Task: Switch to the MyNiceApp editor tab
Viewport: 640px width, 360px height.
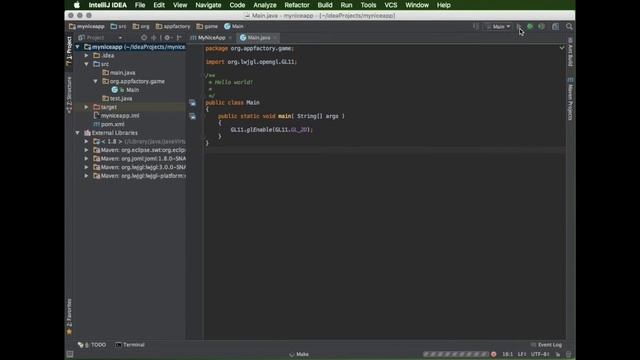Action: [211, 38]
